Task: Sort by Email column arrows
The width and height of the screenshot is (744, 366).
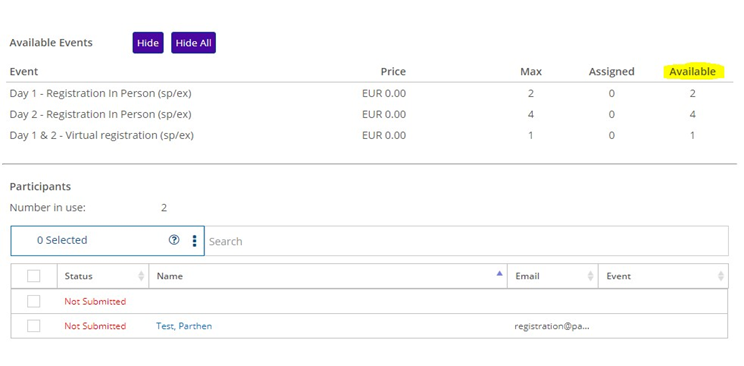Action: click(590, 276)
